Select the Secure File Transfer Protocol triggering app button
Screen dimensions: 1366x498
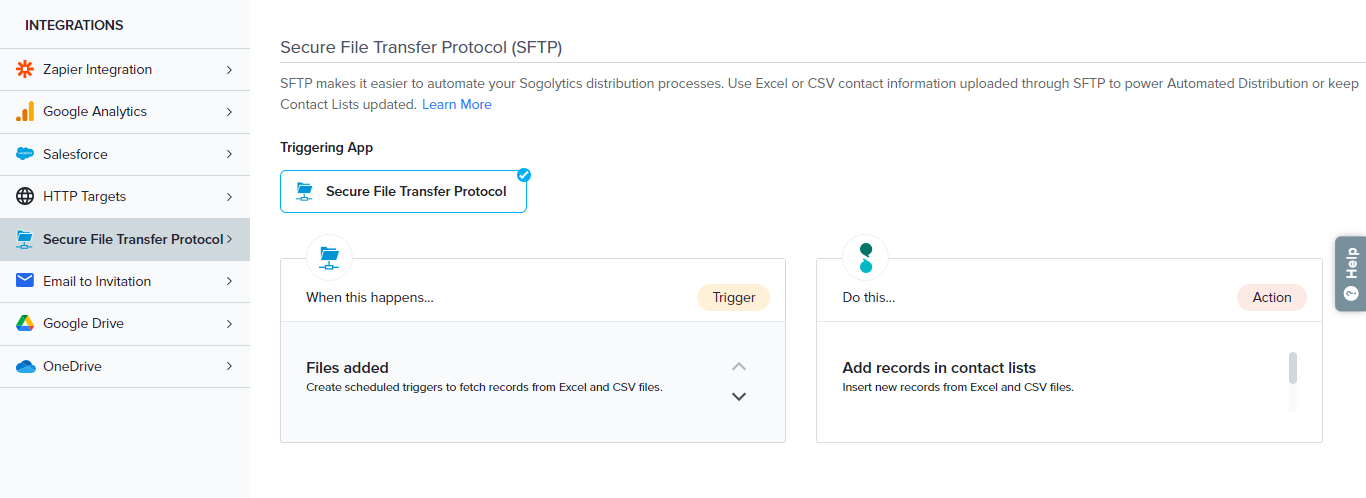(x=403, y=191)
